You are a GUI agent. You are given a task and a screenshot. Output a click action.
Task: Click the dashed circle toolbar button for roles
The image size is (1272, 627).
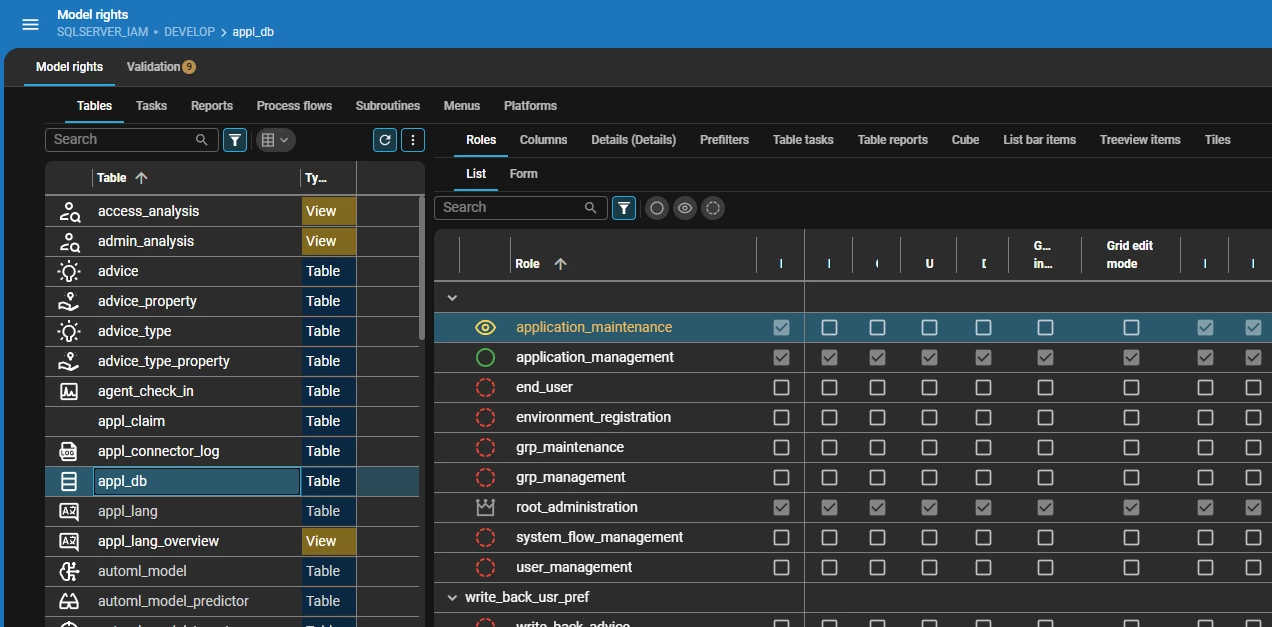tap(713, 208)
